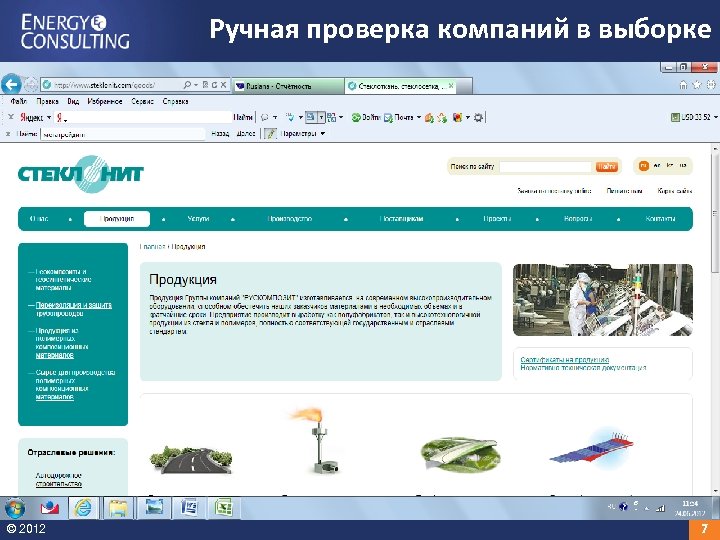Screen dimensions: 720x540
Task: Click Найти button in Yandex toolbar
Action: pos(242,118)
